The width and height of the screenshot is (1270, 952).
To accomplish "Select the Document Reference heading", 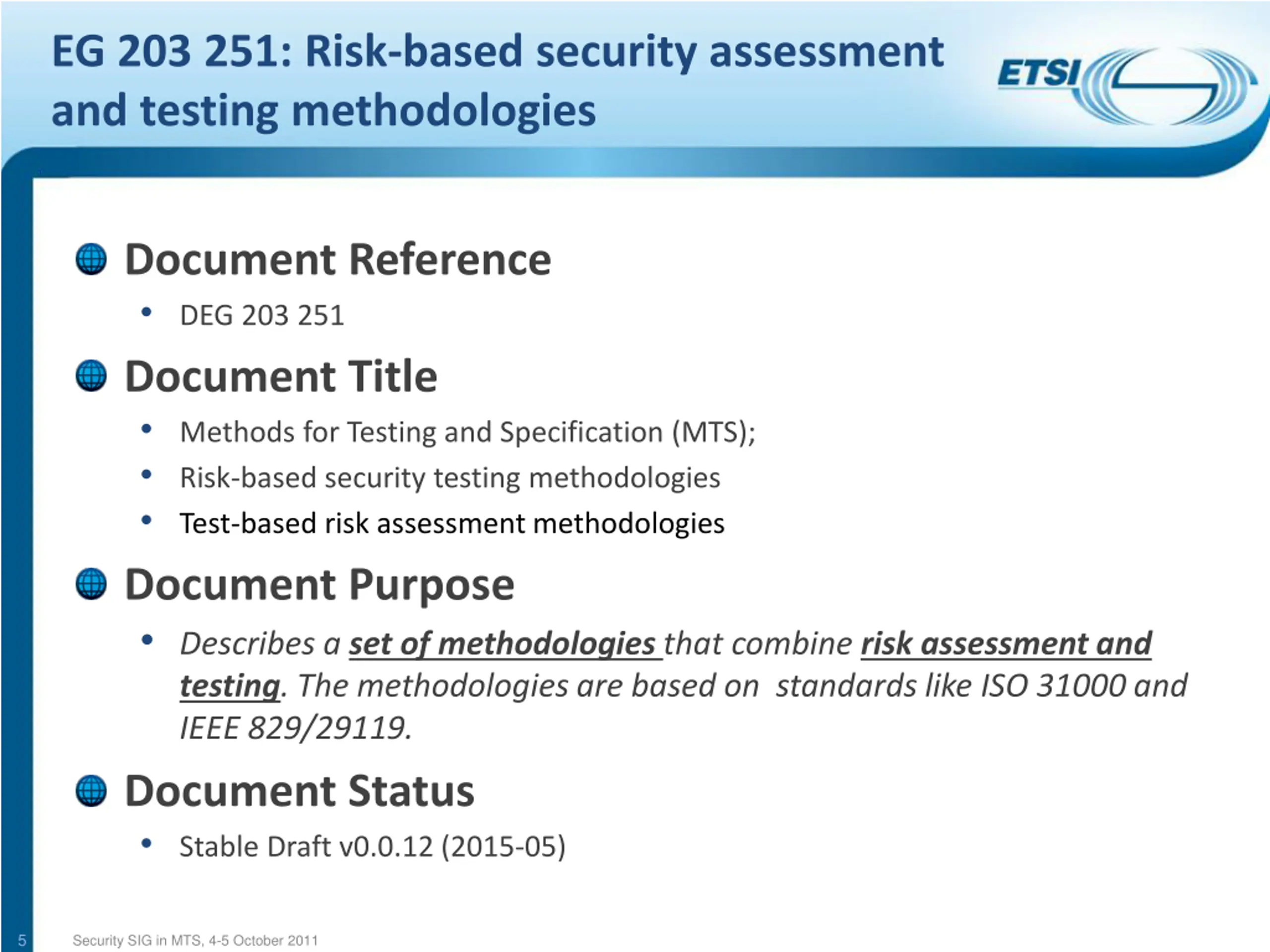I will [338, 260].
